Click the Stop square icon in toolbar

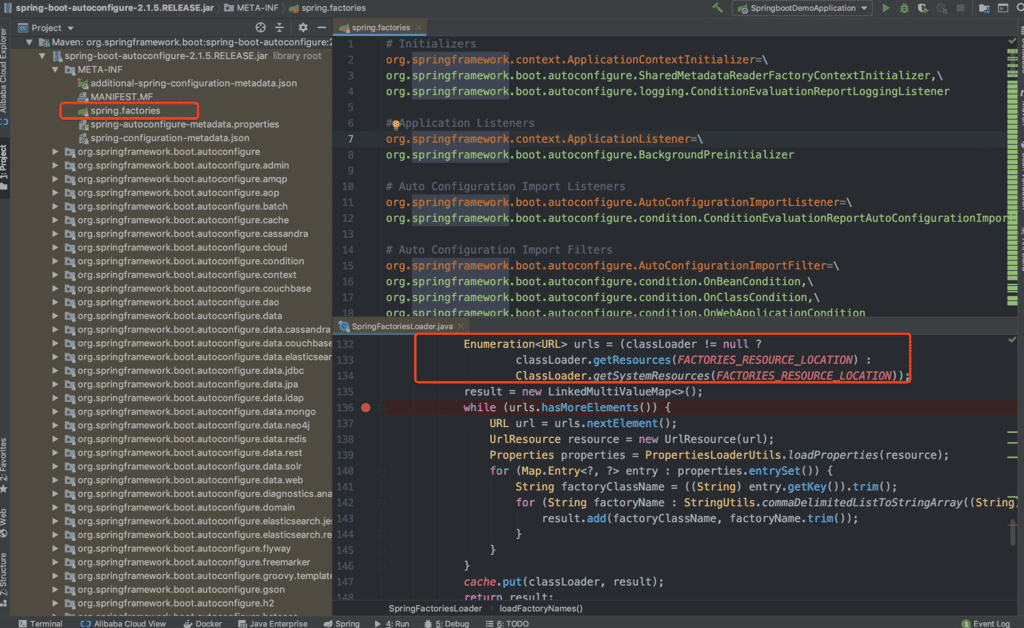[x=961, y=8]
